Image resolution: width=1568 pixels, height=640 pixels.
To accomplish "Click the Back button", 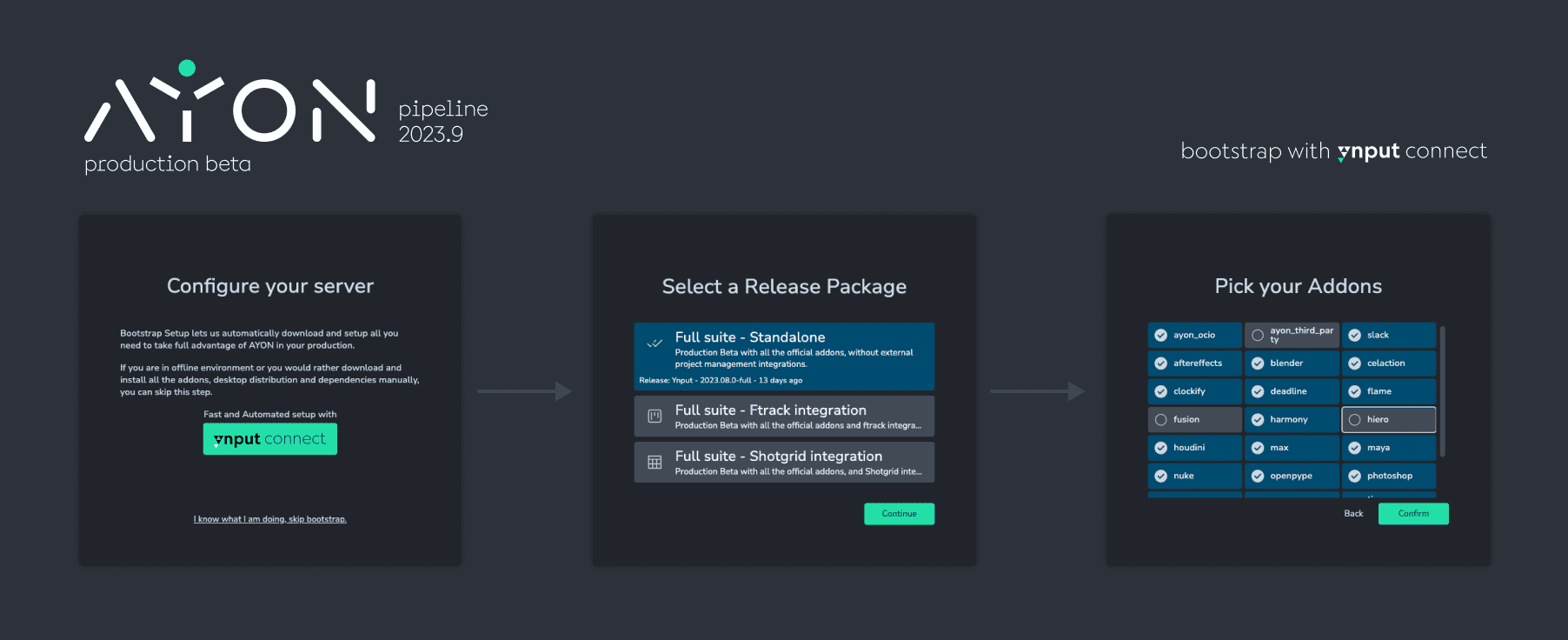I will point(1353,514).
